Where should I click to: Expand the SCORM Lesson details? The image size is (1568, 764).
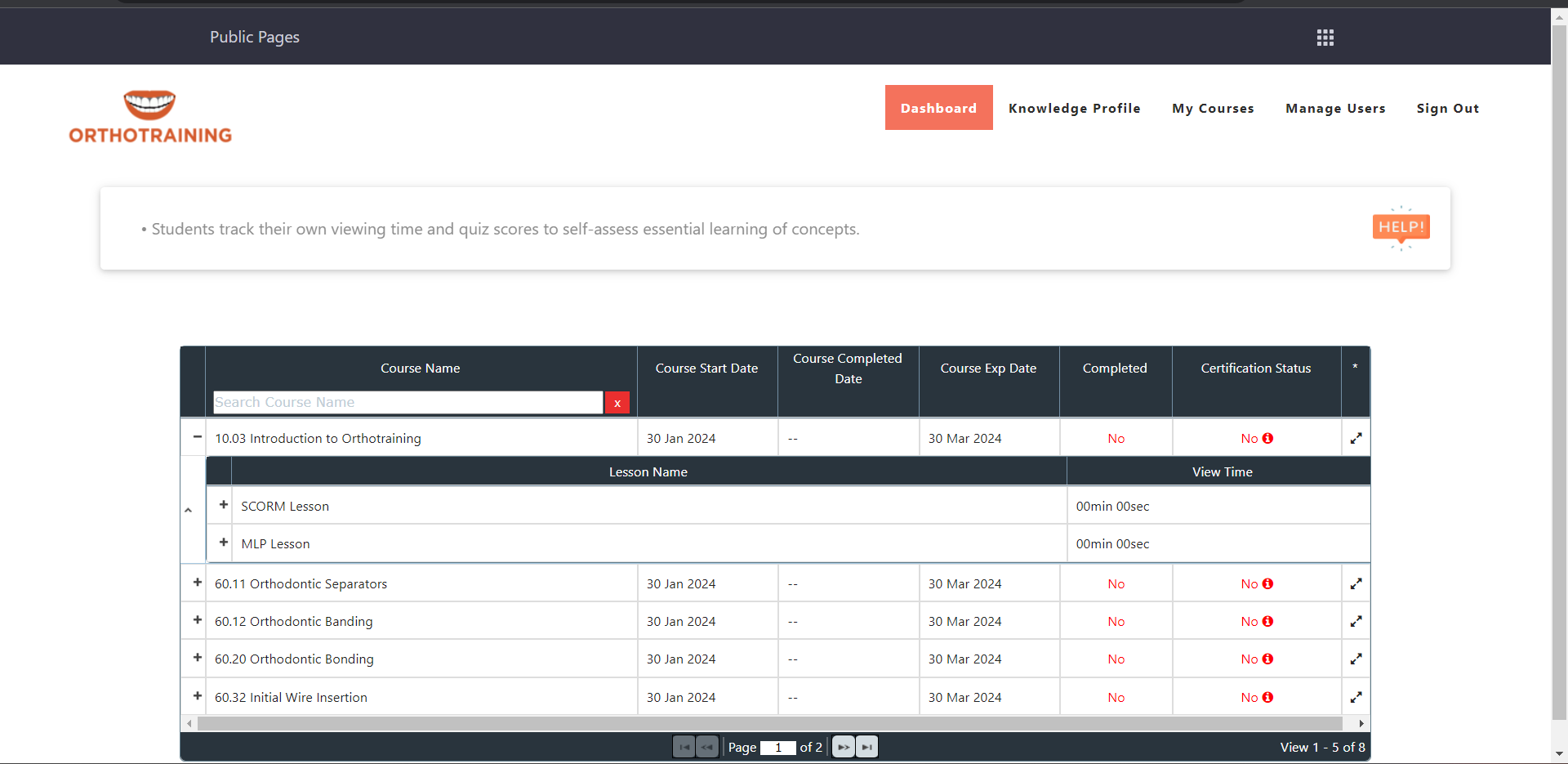pos(223,505)
